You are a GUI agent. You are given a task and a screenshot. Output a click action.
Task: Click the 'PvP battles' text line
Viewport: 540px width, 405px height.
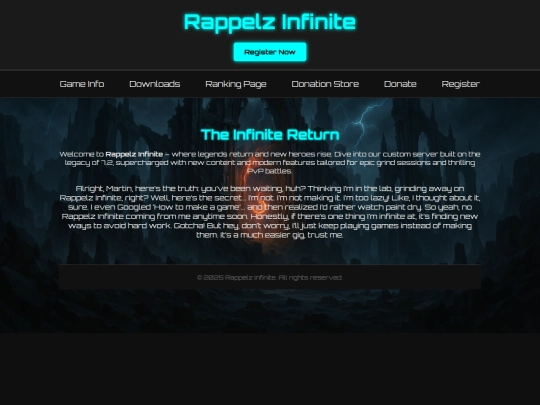click(270, 171)
